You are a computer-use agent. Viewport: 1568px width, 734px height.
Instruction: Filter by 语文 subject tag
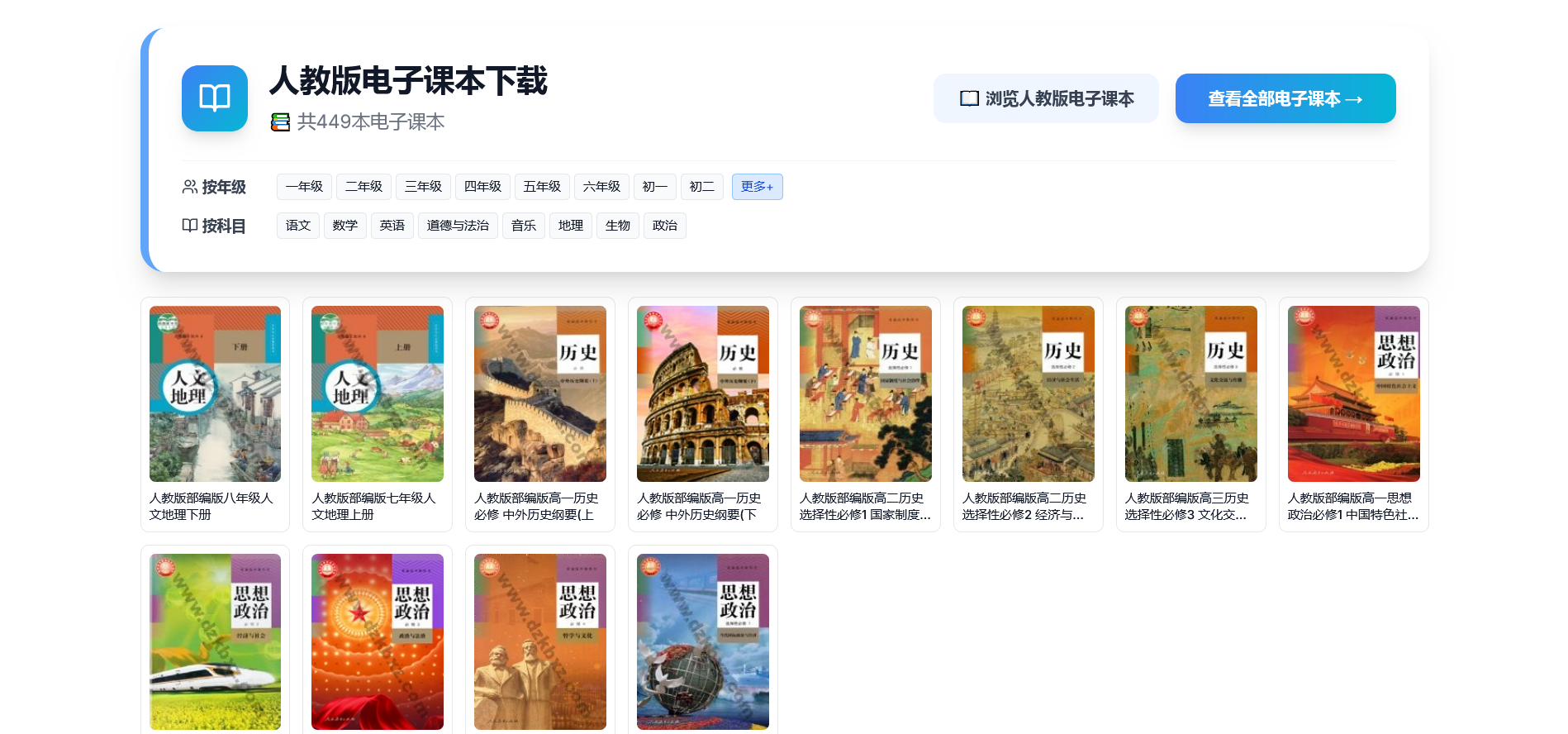(298, 226)
